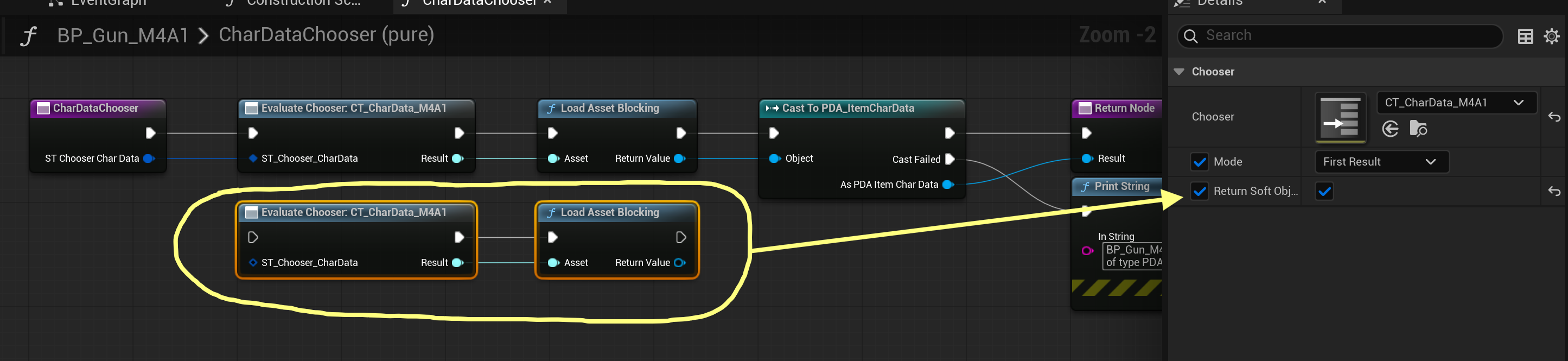Open the CT_CharData_M4A1 asset dropdown
The width and height of the screenshot is (1568, 361).
point(1456,103)
